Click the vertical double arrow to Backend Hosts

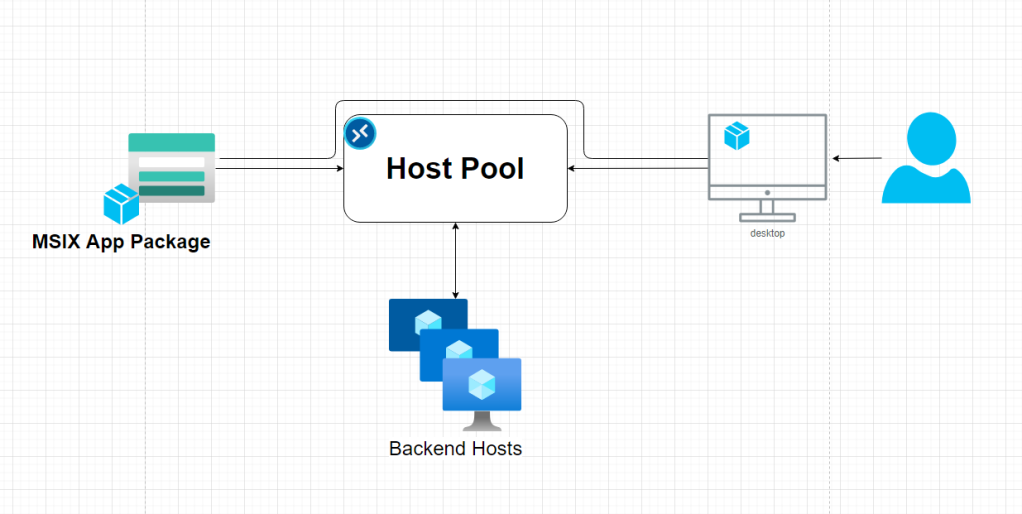(x=456, y=260)
